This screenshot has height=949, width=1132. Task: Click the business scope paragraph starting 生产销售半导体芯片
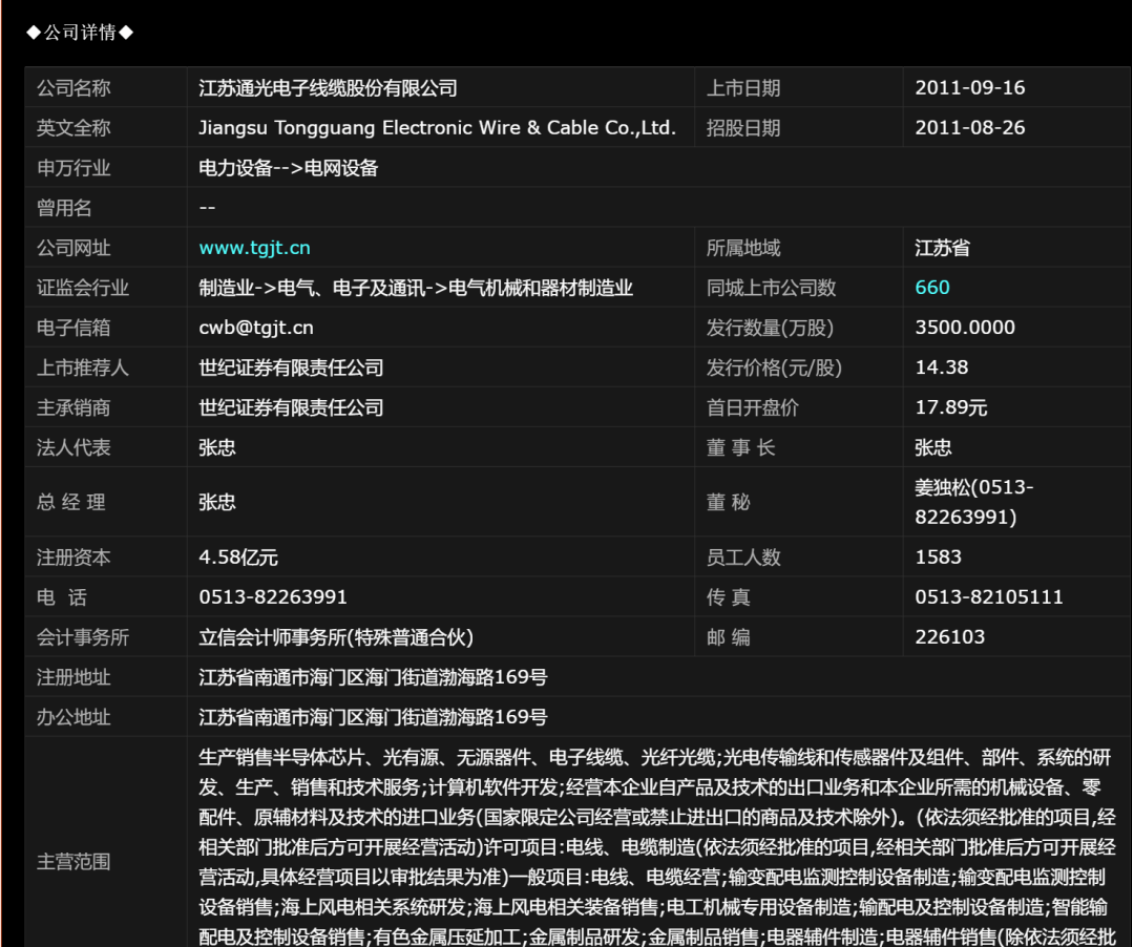[657, 847]
